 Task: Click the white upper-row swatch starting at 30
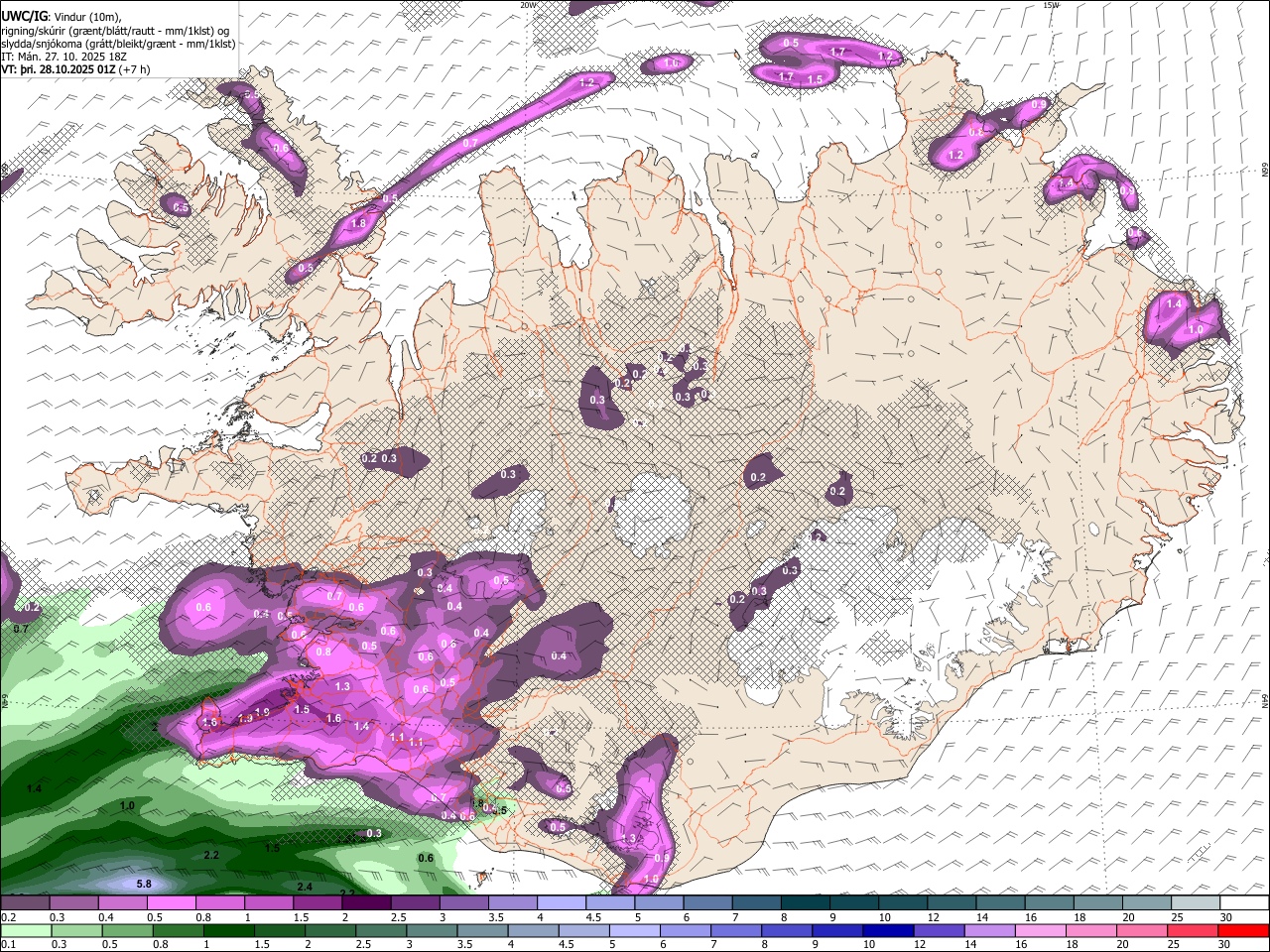point(1244,903)
